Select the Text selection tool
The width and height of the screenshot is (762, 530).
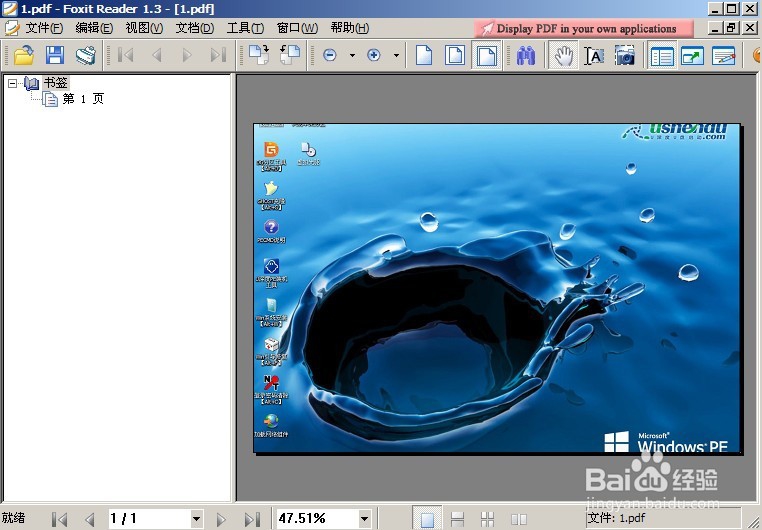594,56
